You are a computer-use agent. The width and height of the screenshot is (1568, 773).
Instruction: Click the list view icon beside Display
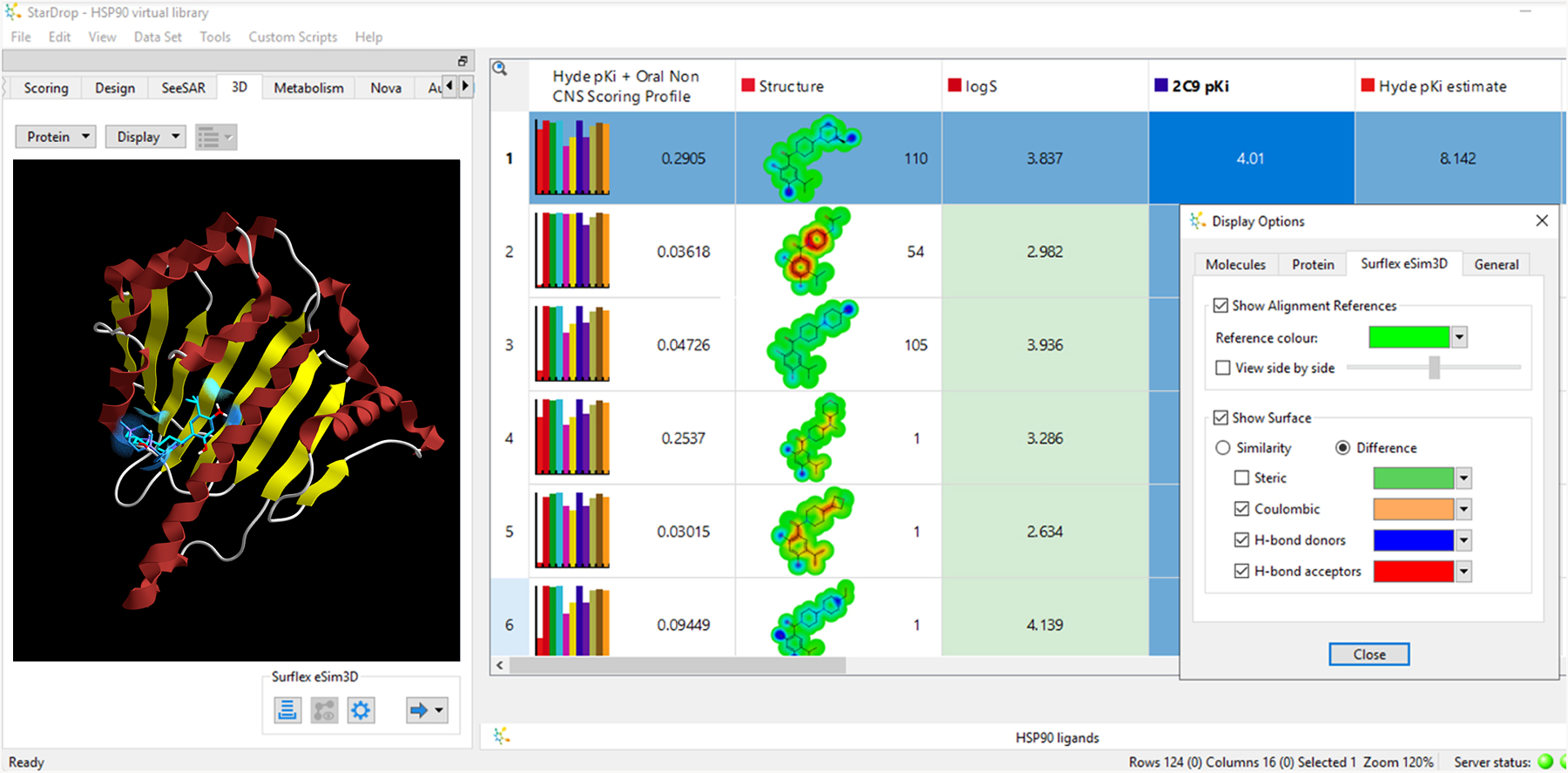tap(209, 138)
